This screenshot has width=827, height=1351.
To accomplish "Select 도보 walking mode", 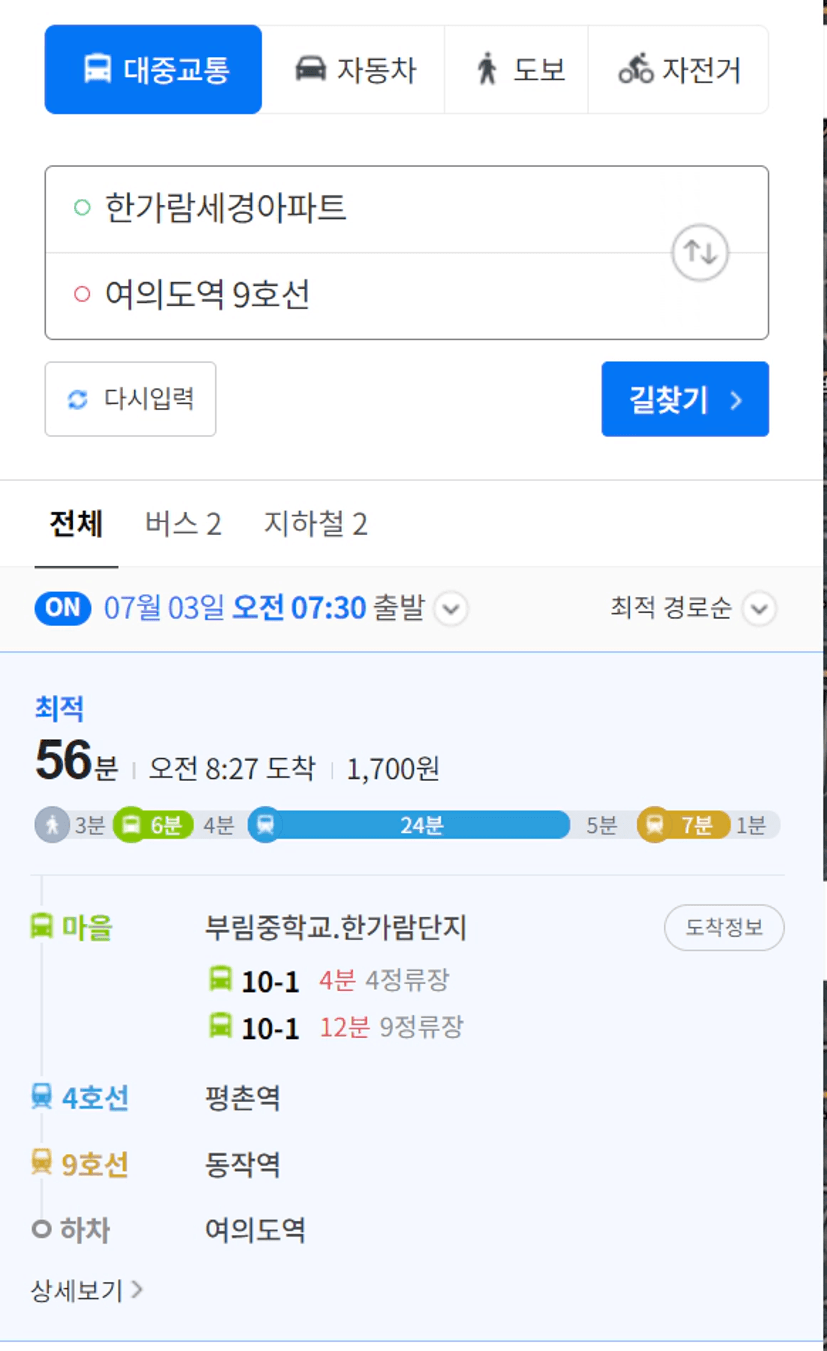I will 517,70.
